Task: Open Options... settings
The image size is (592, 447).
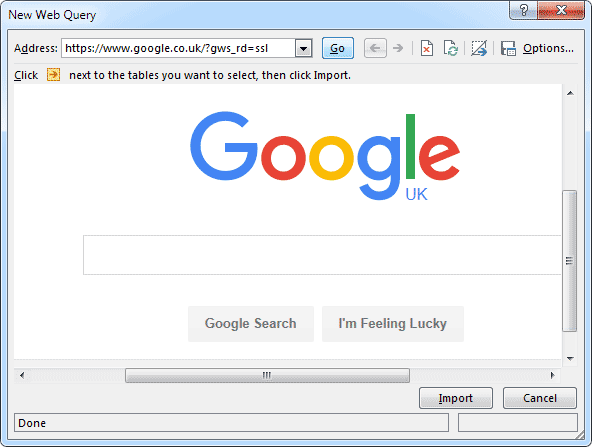Action: (x=548, y=48)
